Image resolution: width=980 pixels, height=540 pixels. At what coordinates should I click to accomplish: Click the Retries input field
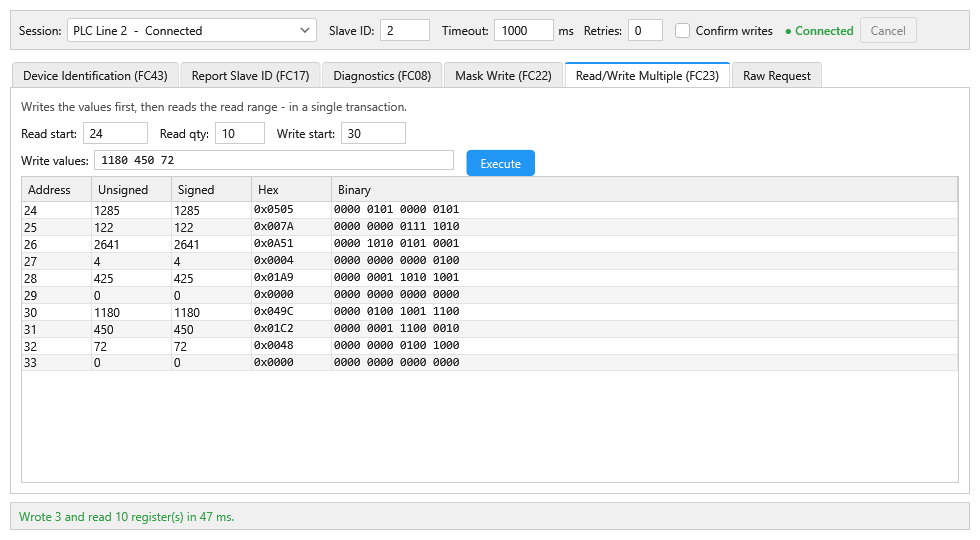645,31
